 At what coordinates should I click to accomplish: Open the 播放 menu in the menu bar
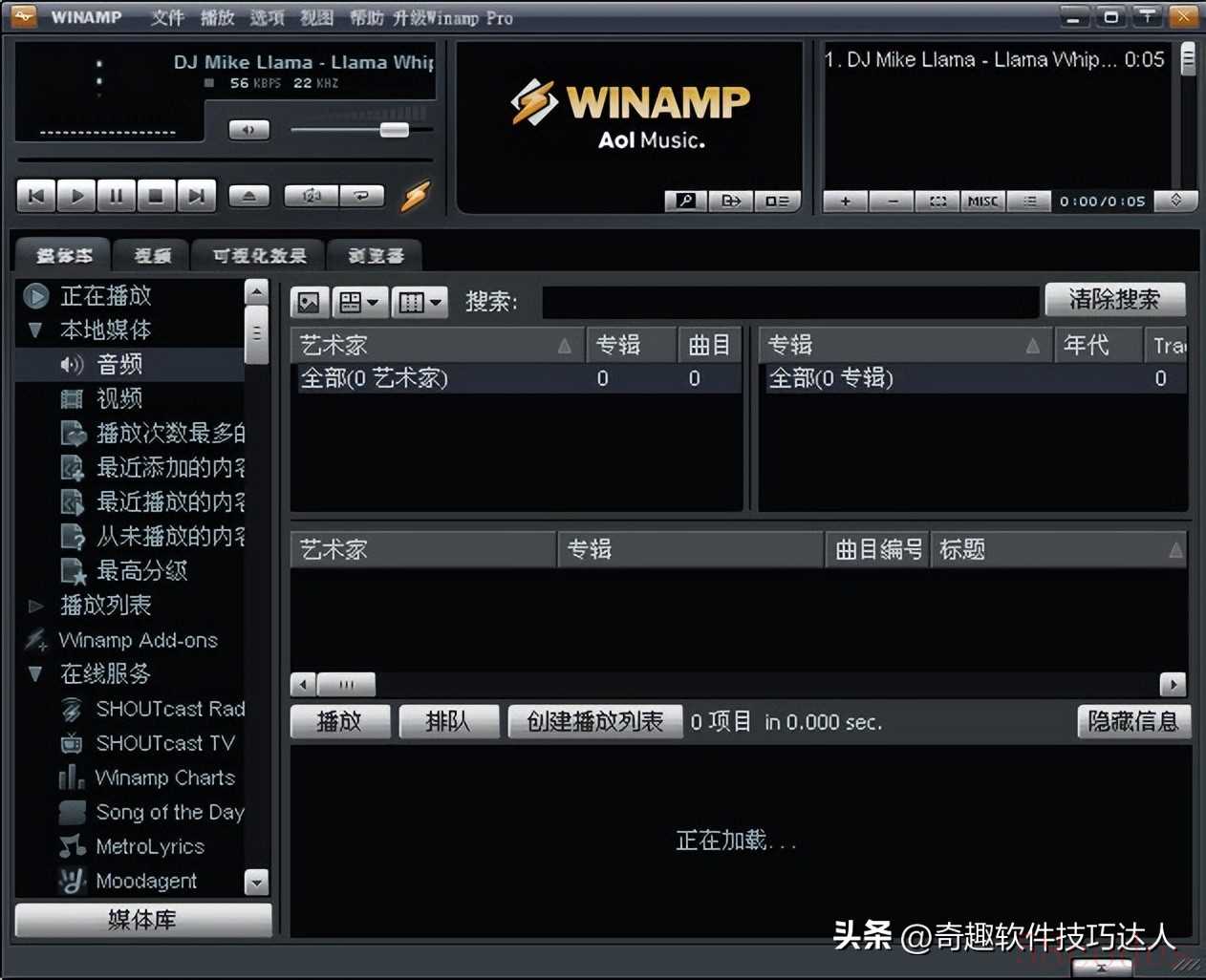pos(218,17)
